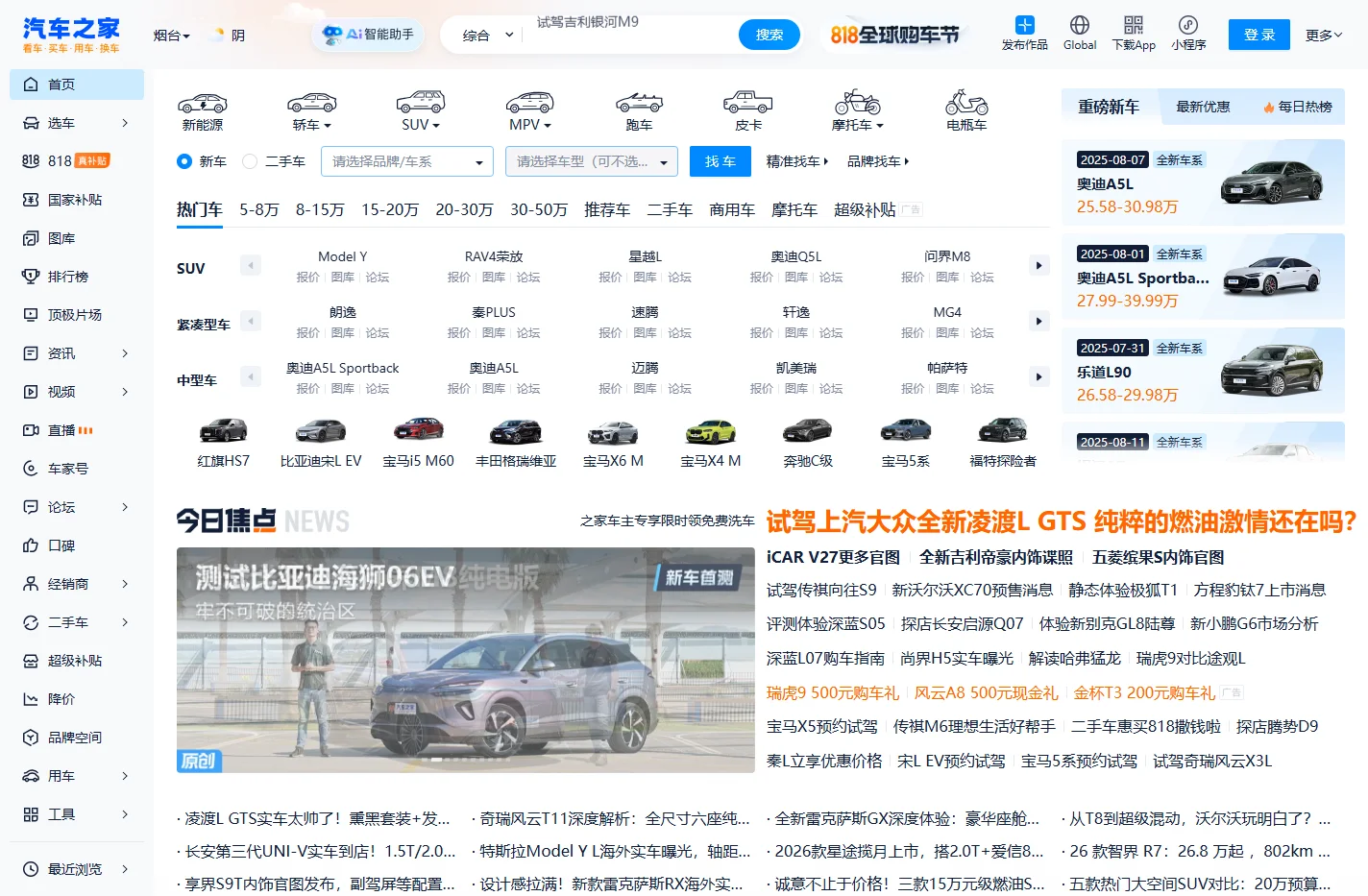Open the 精准找车 link
Screen dimensions: 1368x896
[x=796, y=161]
